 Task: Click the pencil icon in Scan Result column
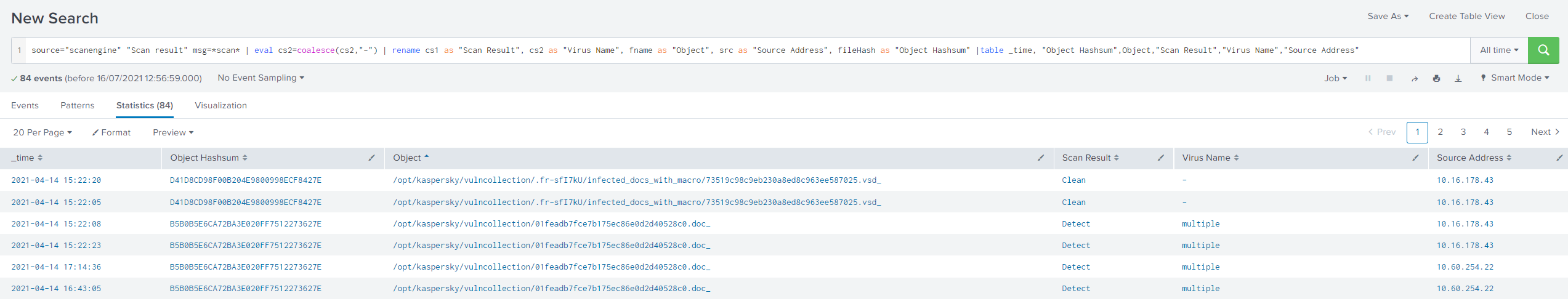coord(1160,158)
